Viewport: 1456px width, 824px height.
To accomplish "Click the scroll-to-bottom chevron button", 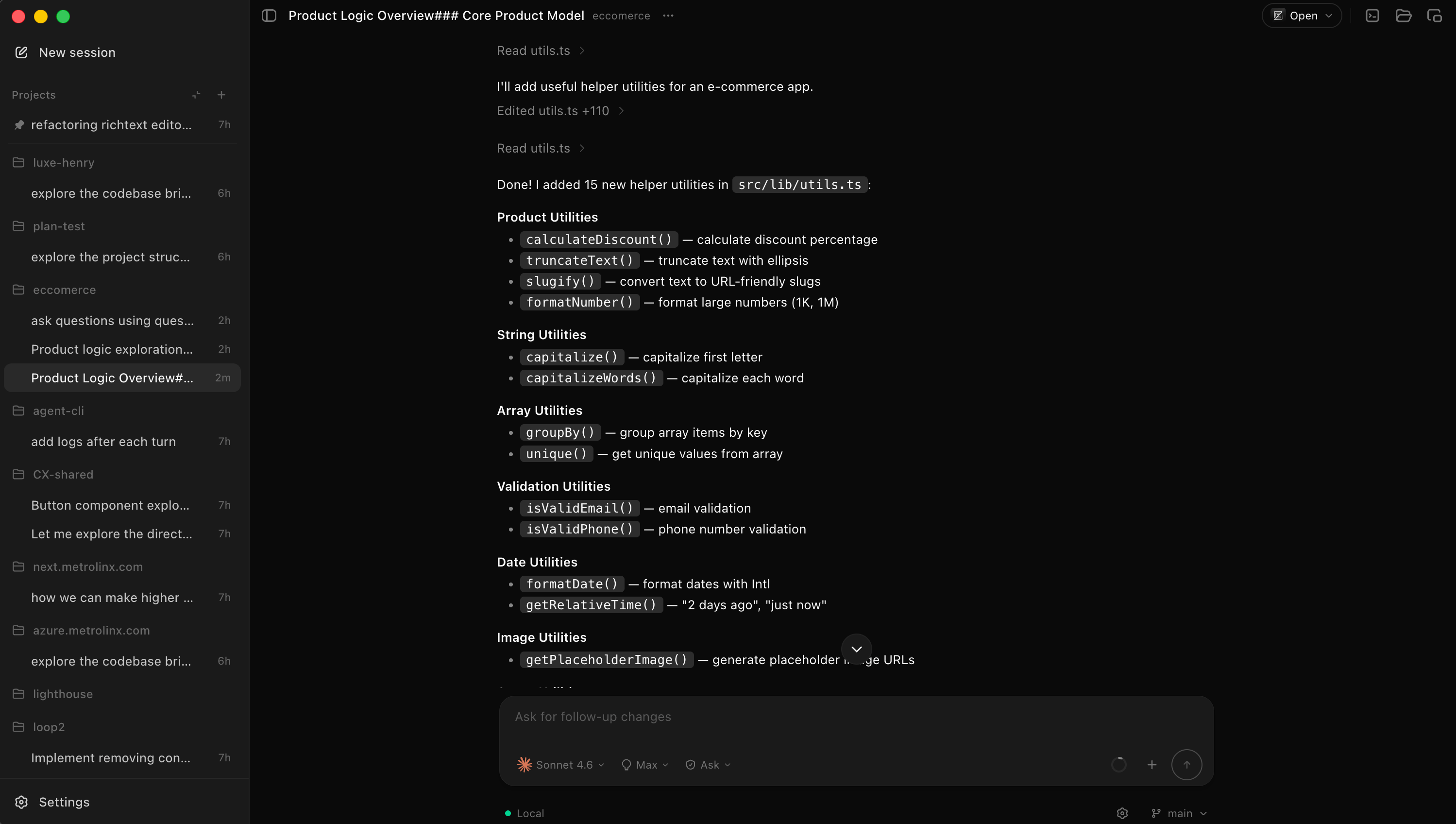I will (856, 649).
